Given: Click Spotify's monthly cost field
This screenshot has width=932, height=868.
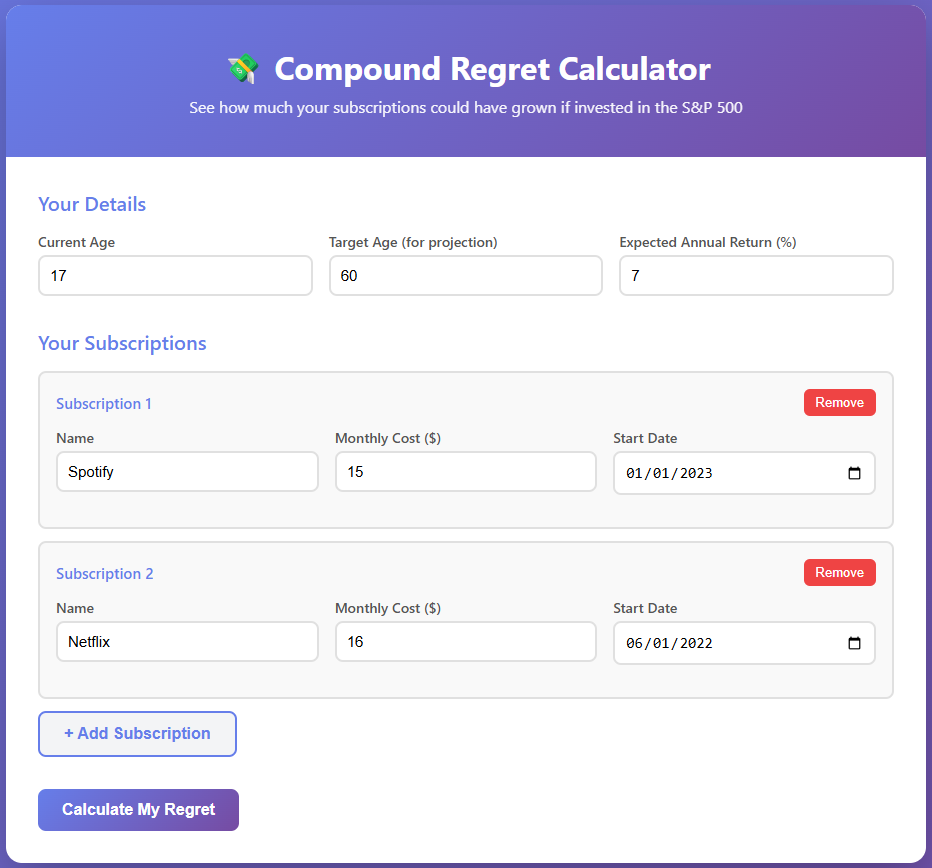Looking at the screenshot, I should tap(465, 472).
